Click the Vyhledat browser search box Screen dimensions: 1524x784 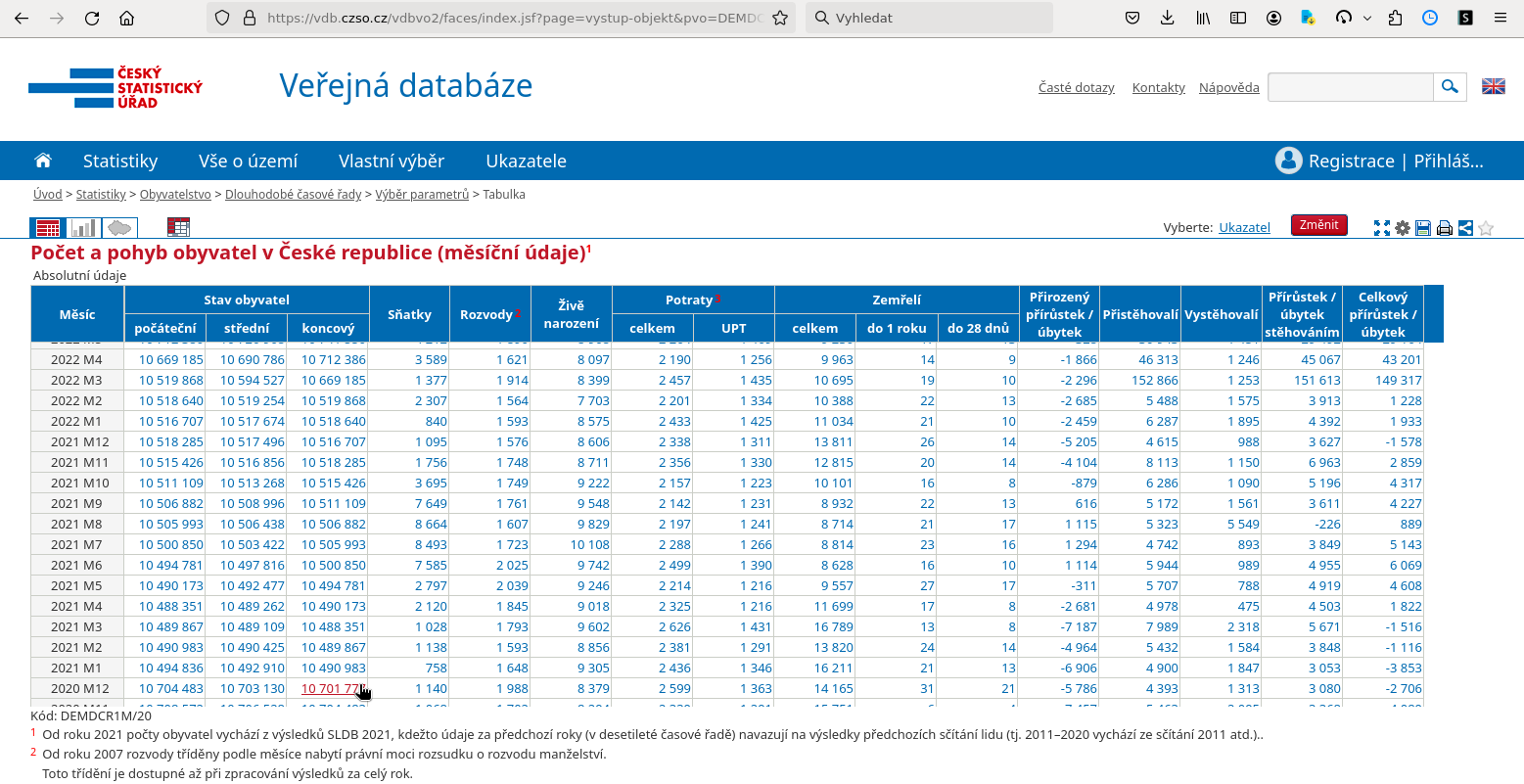930,18
